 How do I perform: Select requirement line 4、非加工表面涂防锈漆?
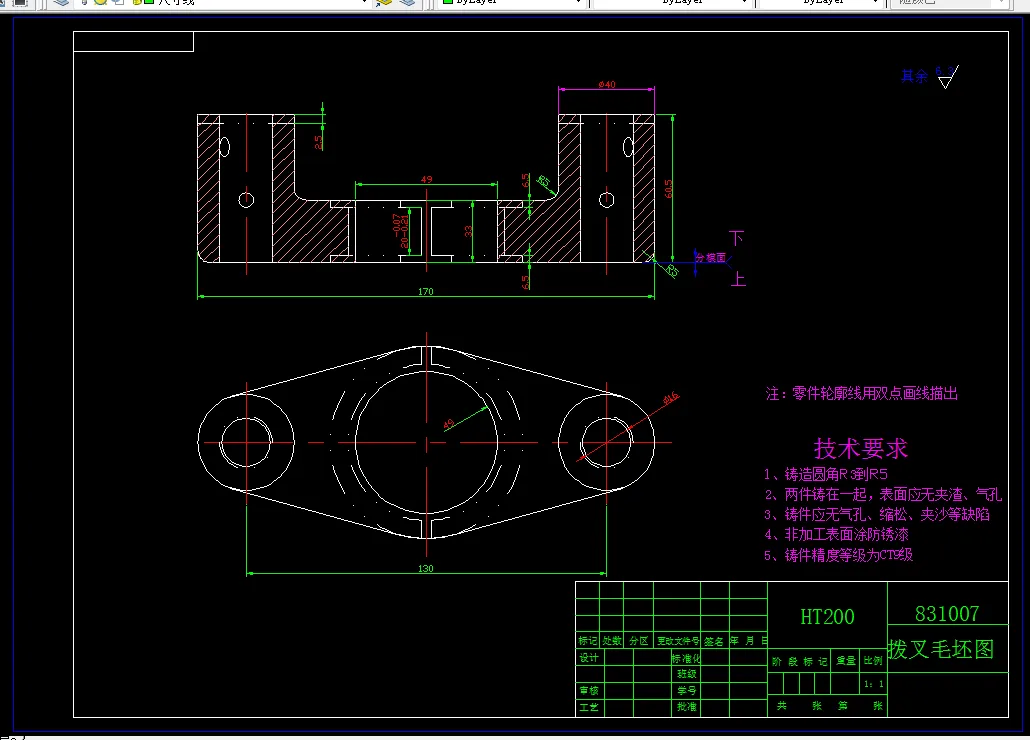pos(836,534)
